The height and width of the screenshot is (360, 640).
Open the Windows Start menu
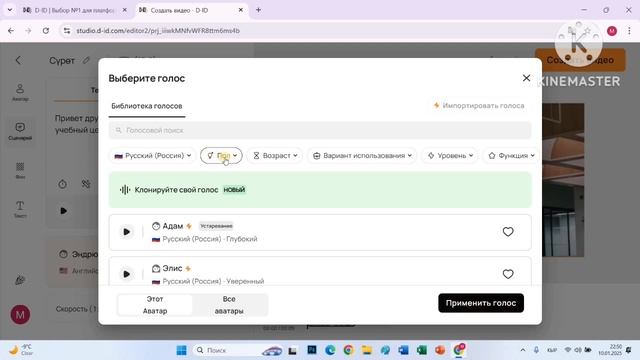[181, 350]
